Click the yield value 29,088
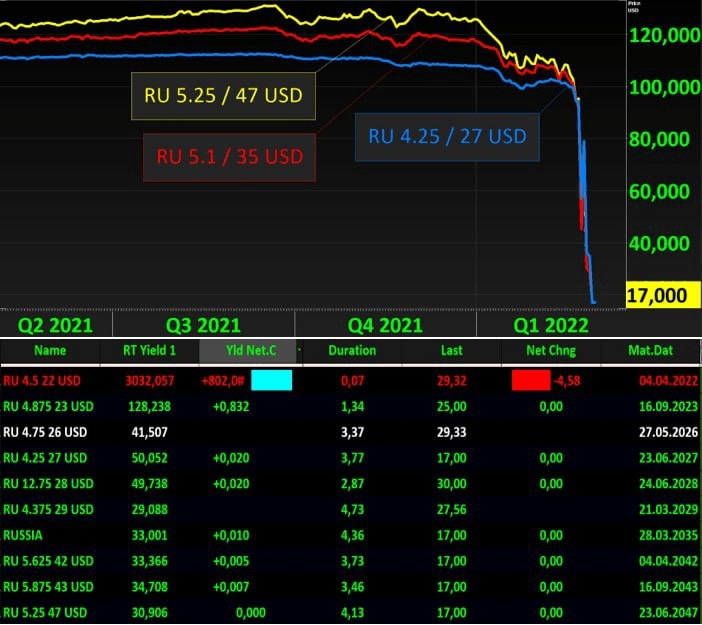702x625 pixels. coord(150,509)
